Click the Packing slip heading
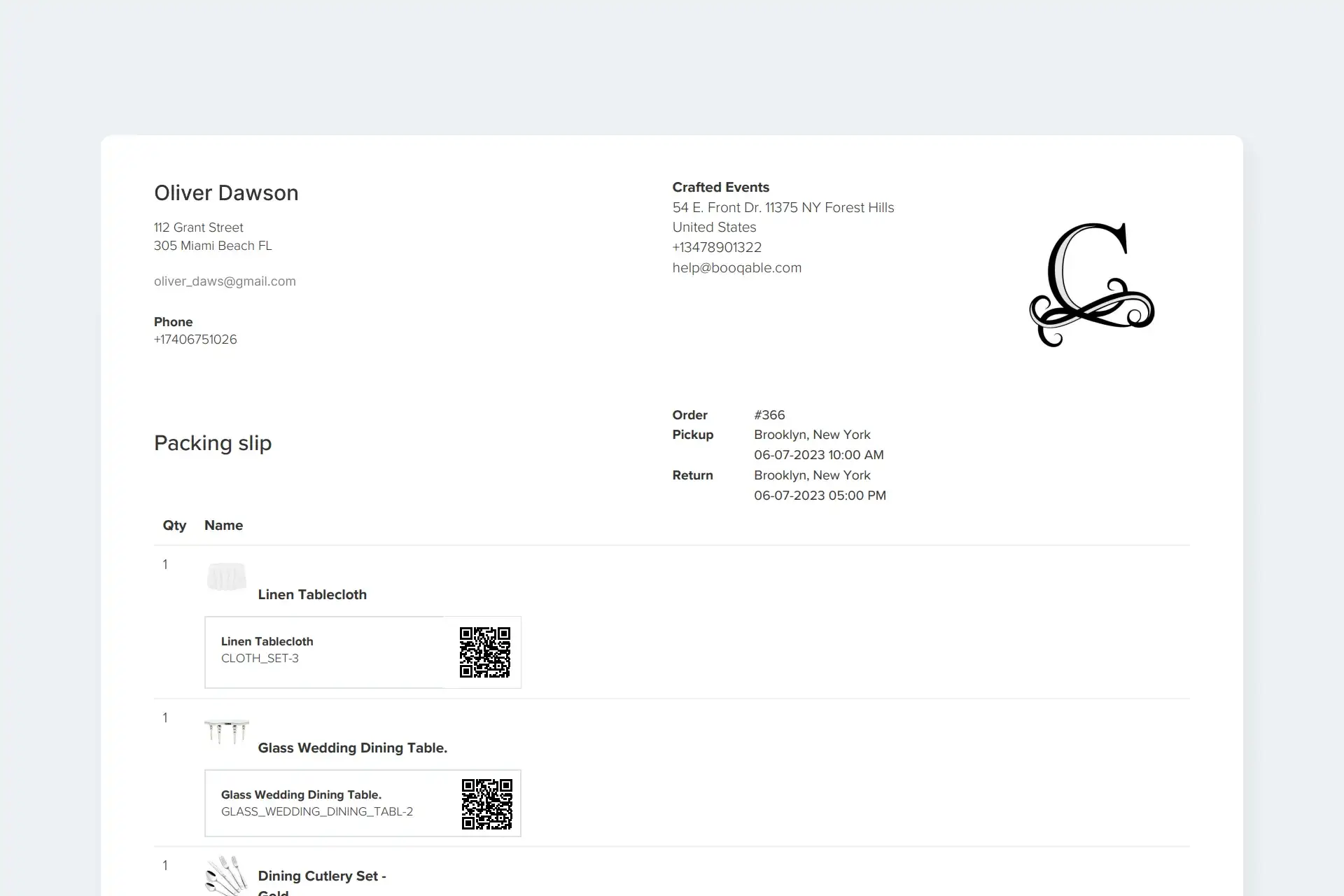 [213, 443]
